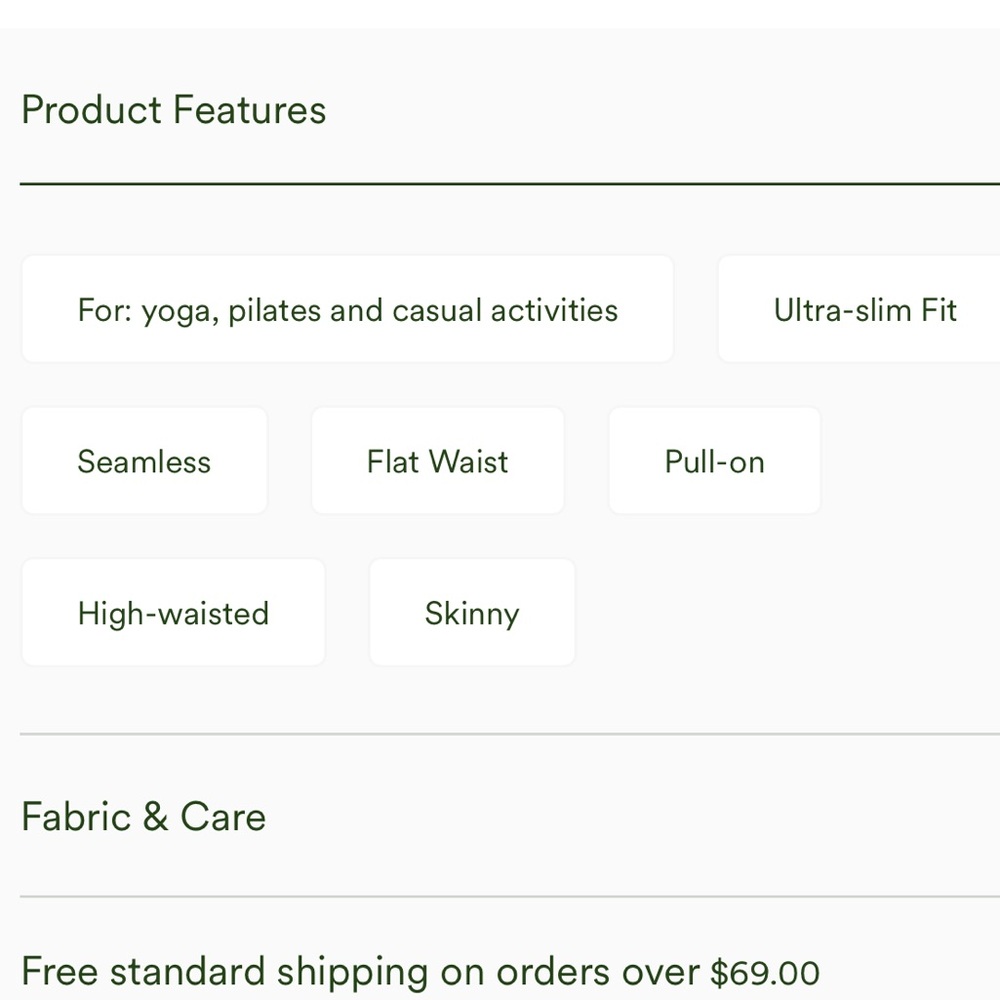Viewport: 1000px width, 1000px height.
Task: Collapse the Product Features section
Action: pyautogui.click(x=174, y=110)
